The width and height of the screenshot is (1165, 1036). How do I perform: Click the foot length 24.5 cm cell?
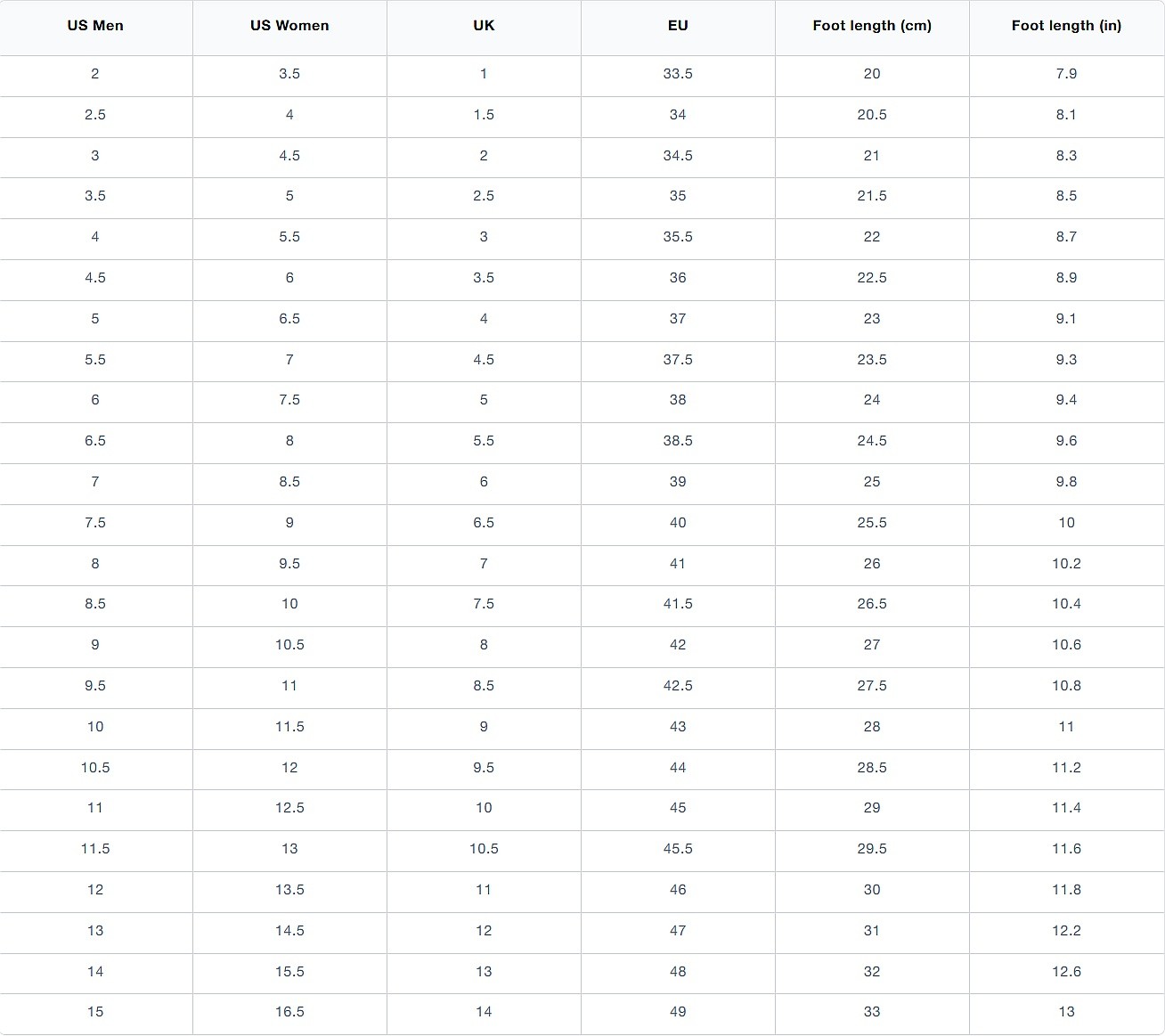pyautogui.click(x=872, y=441)
